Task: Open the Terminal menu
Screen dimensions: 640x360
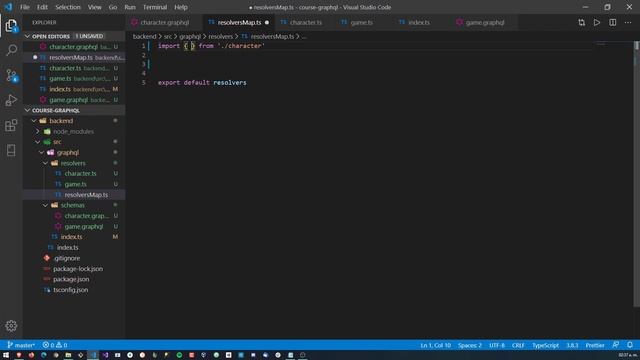Action: tap(155, 7)
